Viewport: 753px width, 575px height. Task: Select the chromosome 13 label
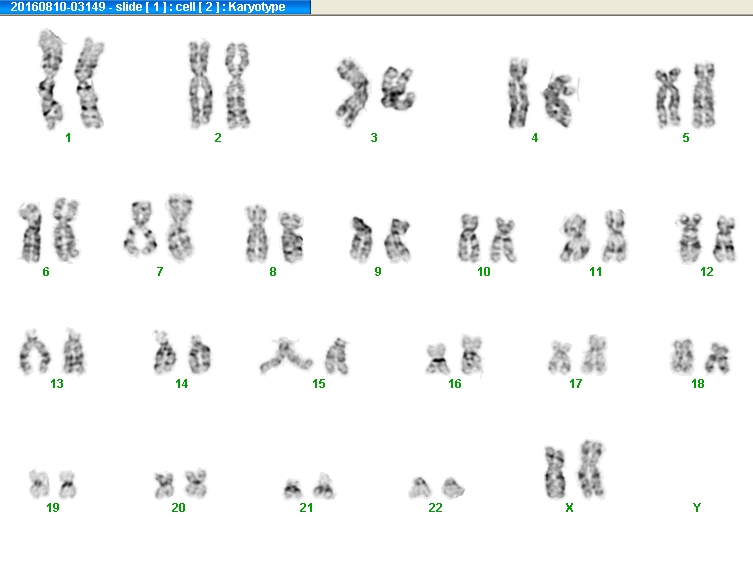pyautogui.click(x=57, y=384)
